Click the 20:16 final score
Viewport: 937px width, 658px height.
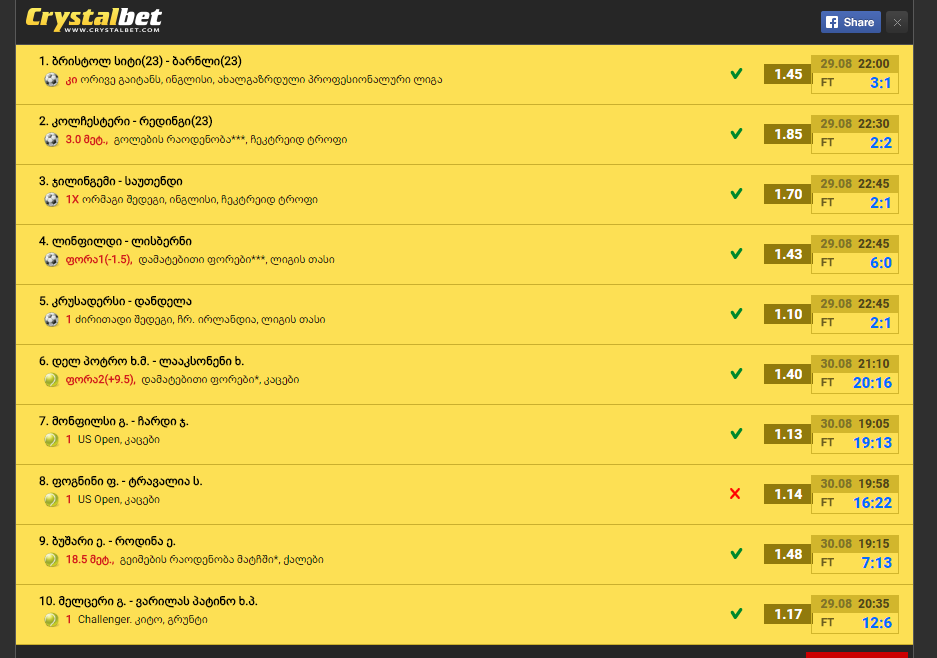[872, 383]
